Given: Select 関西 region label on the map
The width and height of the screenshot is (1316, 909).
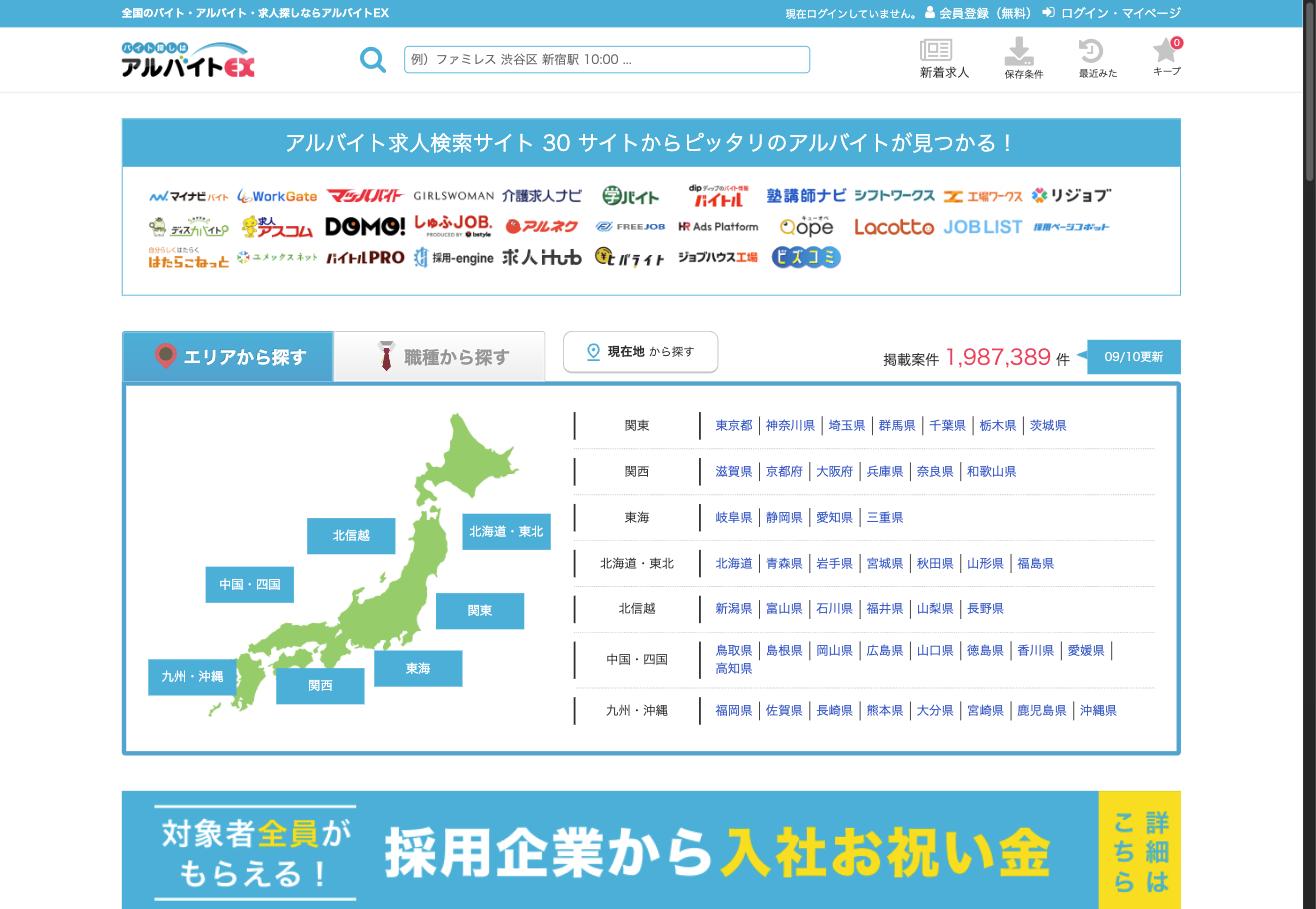Looking at the screenshot, I should click(x=320, y=685).
